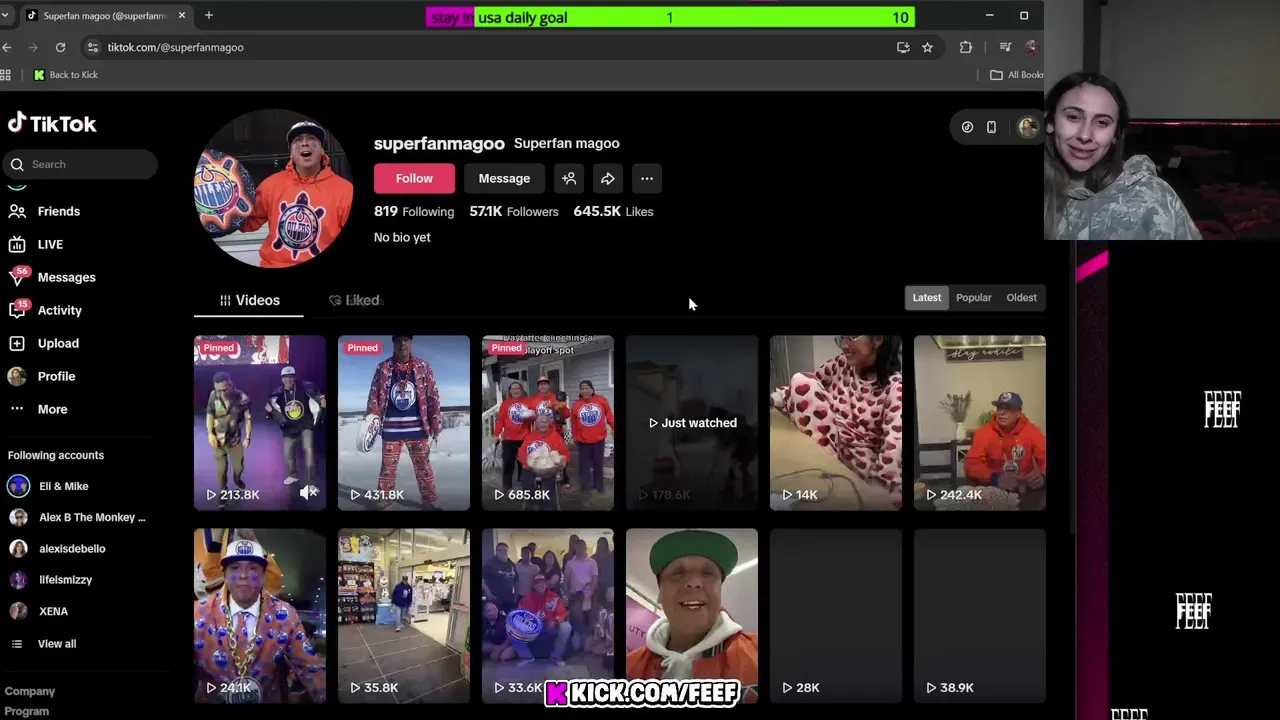Screen dimensions: 1280x720
Task: Click the Message button
Action: (x=504, y=178)
